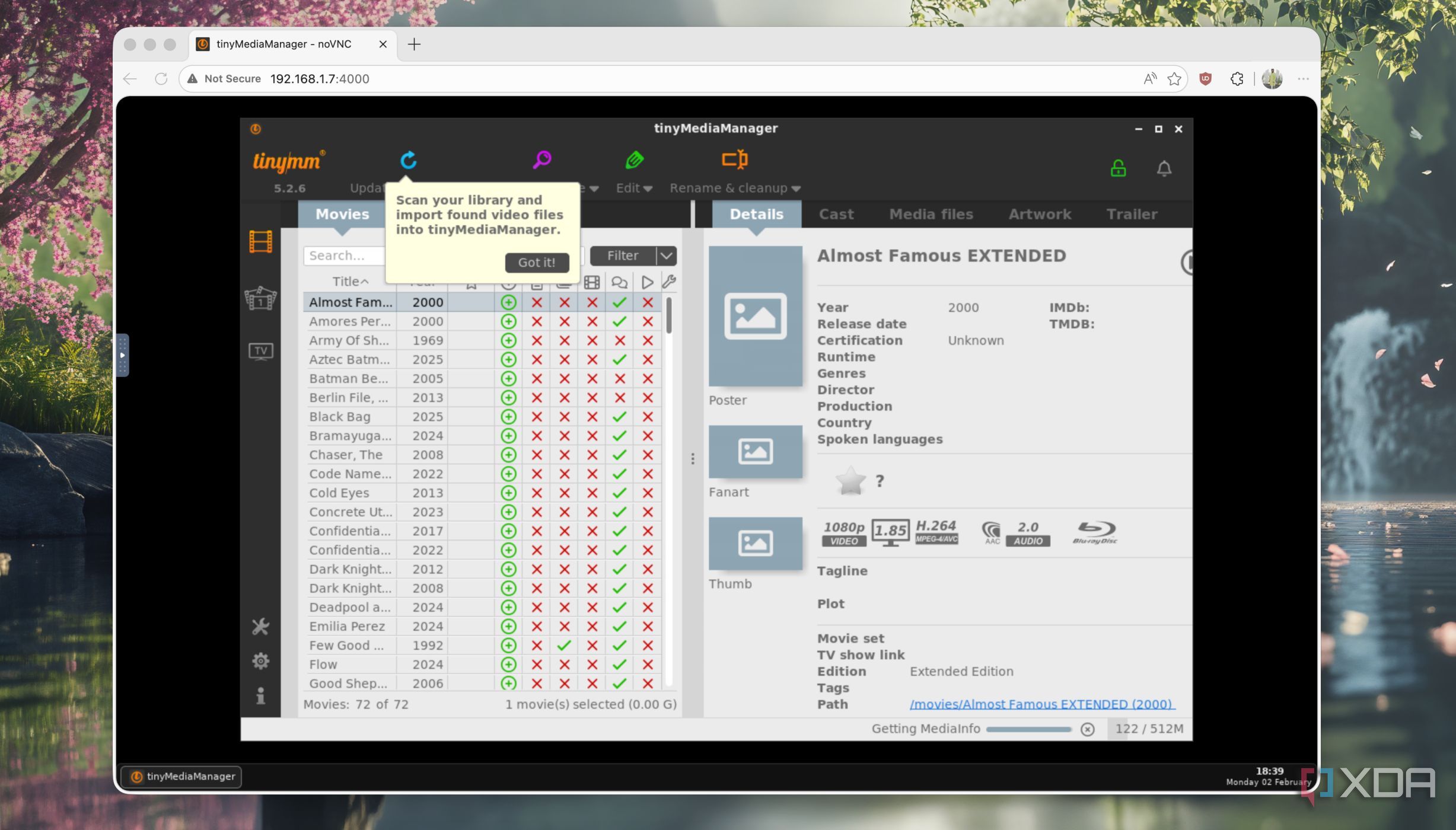Dismiss the tooltip with Got it!
The height and width of the screenshot is (830, 1456).
pyautogui.click(x=537, y=262)
